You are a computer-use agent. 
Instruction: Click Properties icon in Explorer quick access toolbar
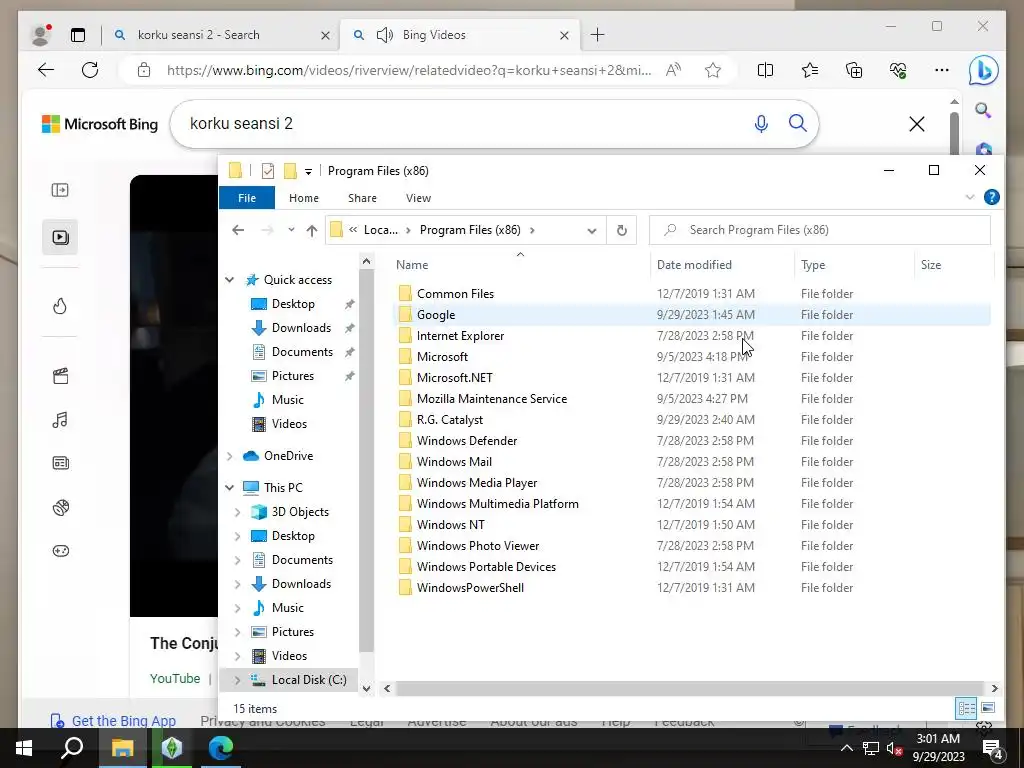tap(268, 171)
